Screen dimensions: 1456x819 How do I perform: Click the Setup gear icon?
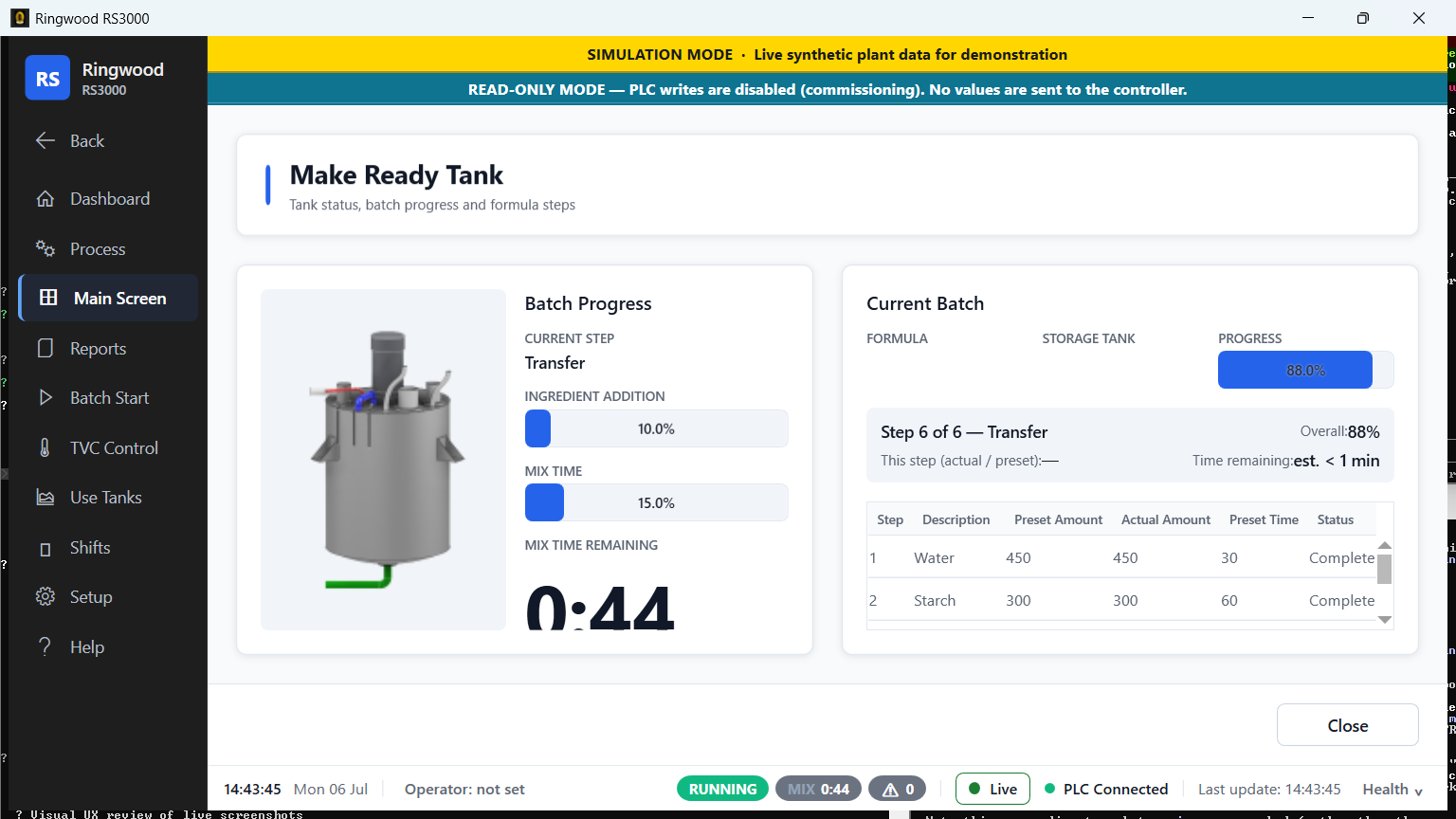[x=45, y=597]
